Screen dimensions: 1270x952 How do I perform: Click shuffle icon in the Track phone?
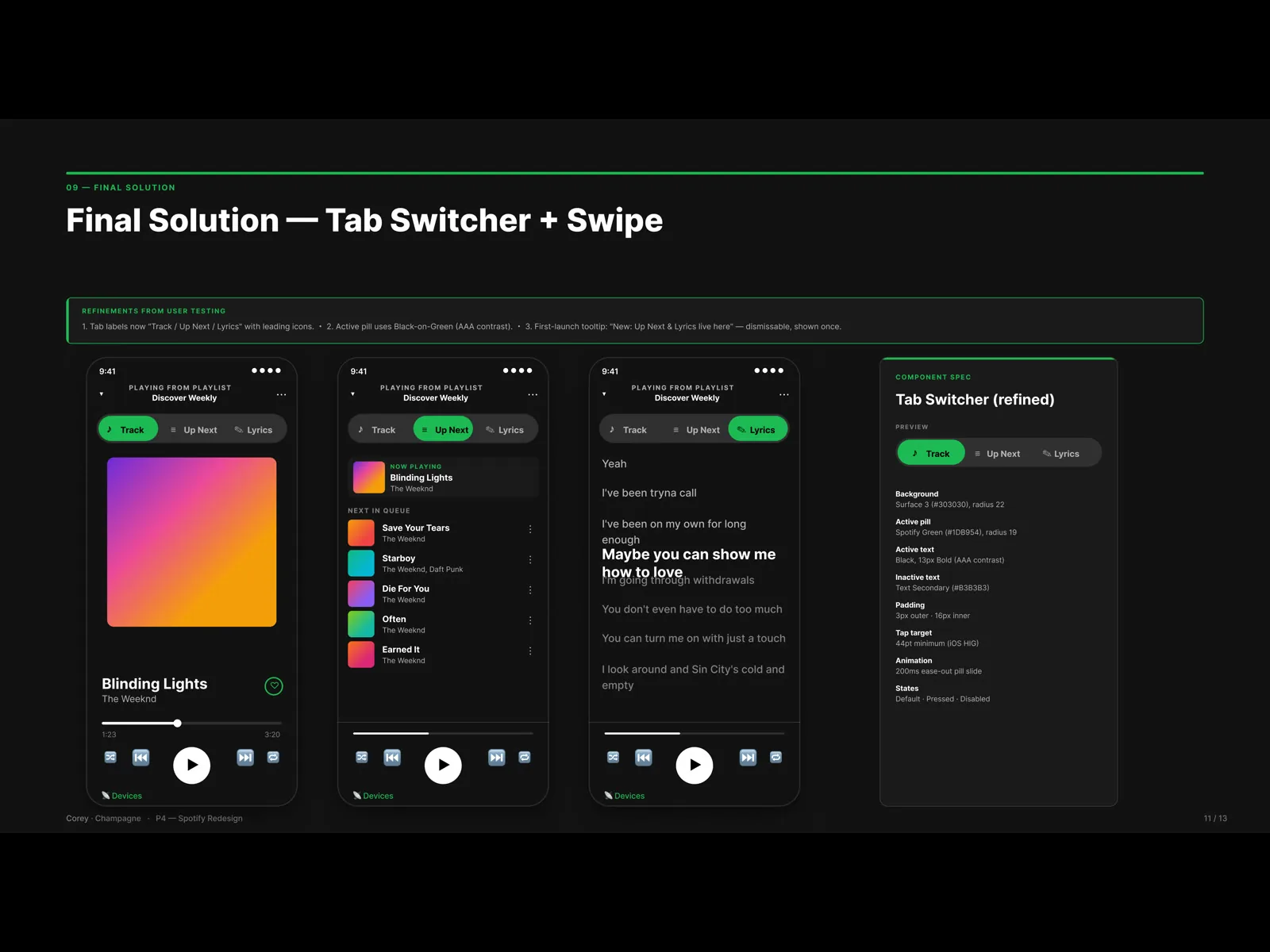(x=110, y=757)
